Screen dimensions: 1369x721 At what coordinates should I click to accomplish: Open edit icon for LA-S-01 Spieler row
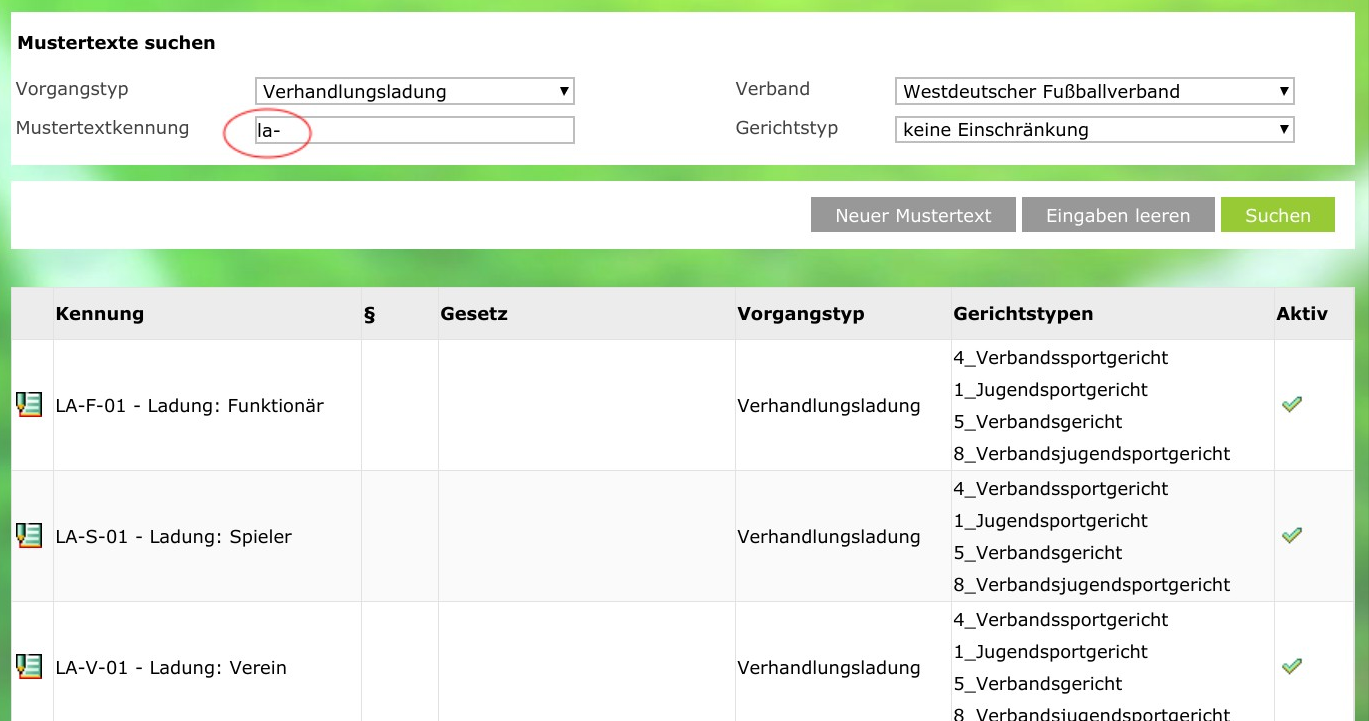pos(28,536)
